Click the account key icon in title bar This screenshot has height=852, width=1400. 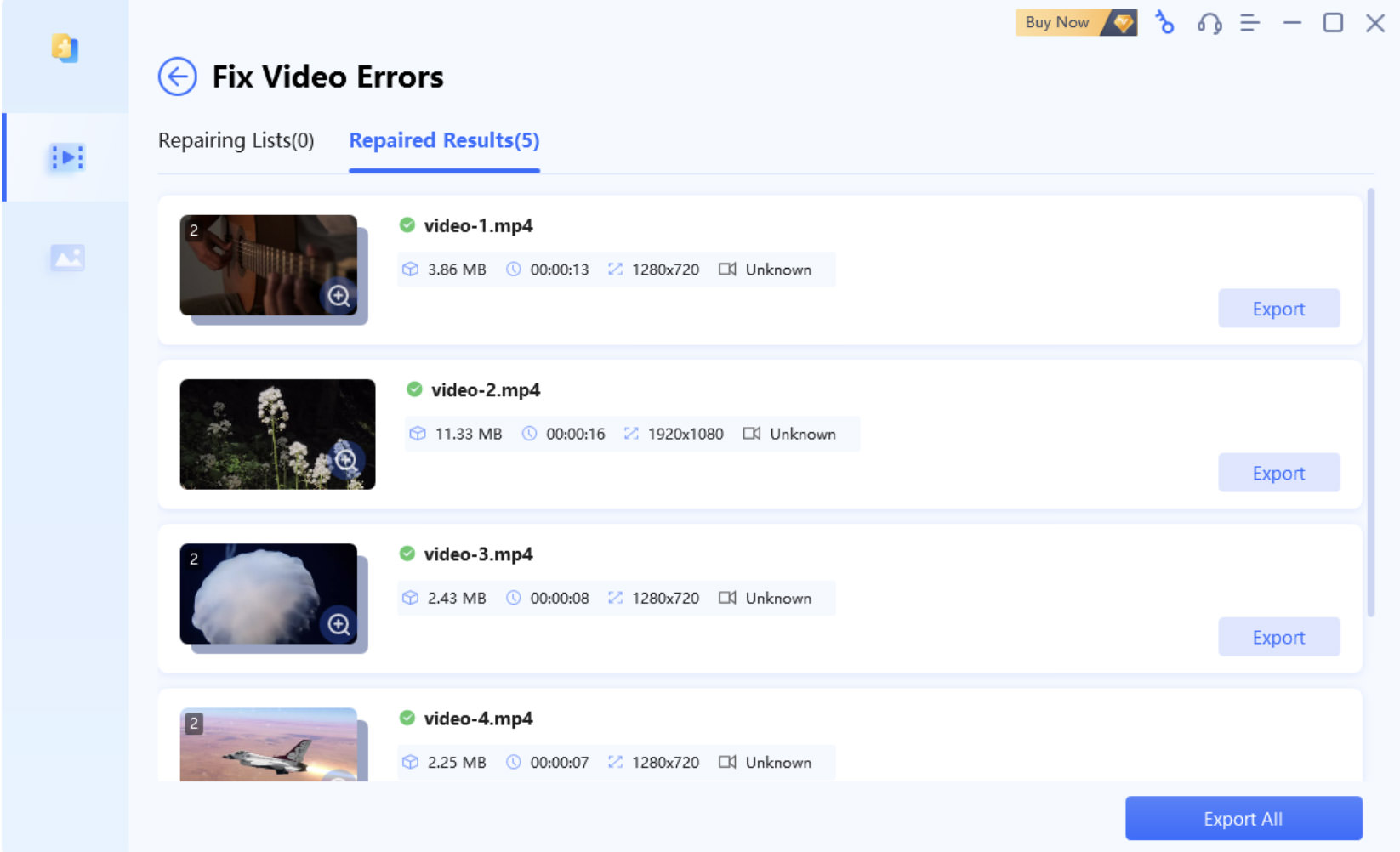click(x=1164, y=23)
